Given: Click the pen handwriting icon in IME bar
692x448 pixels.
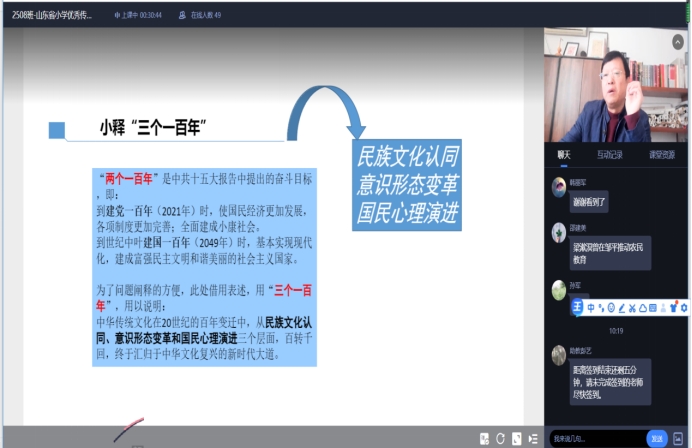Looking at the screenshot, I should 622,308.
